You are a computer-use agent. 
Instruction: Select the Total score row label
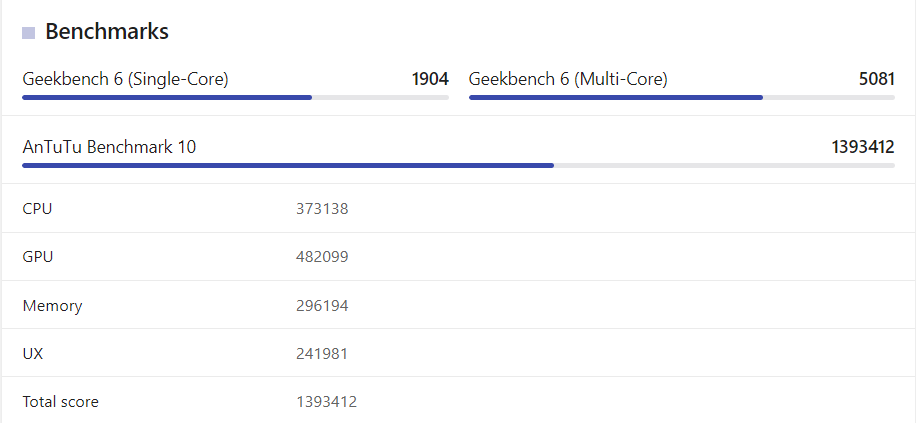pos(60,402)
